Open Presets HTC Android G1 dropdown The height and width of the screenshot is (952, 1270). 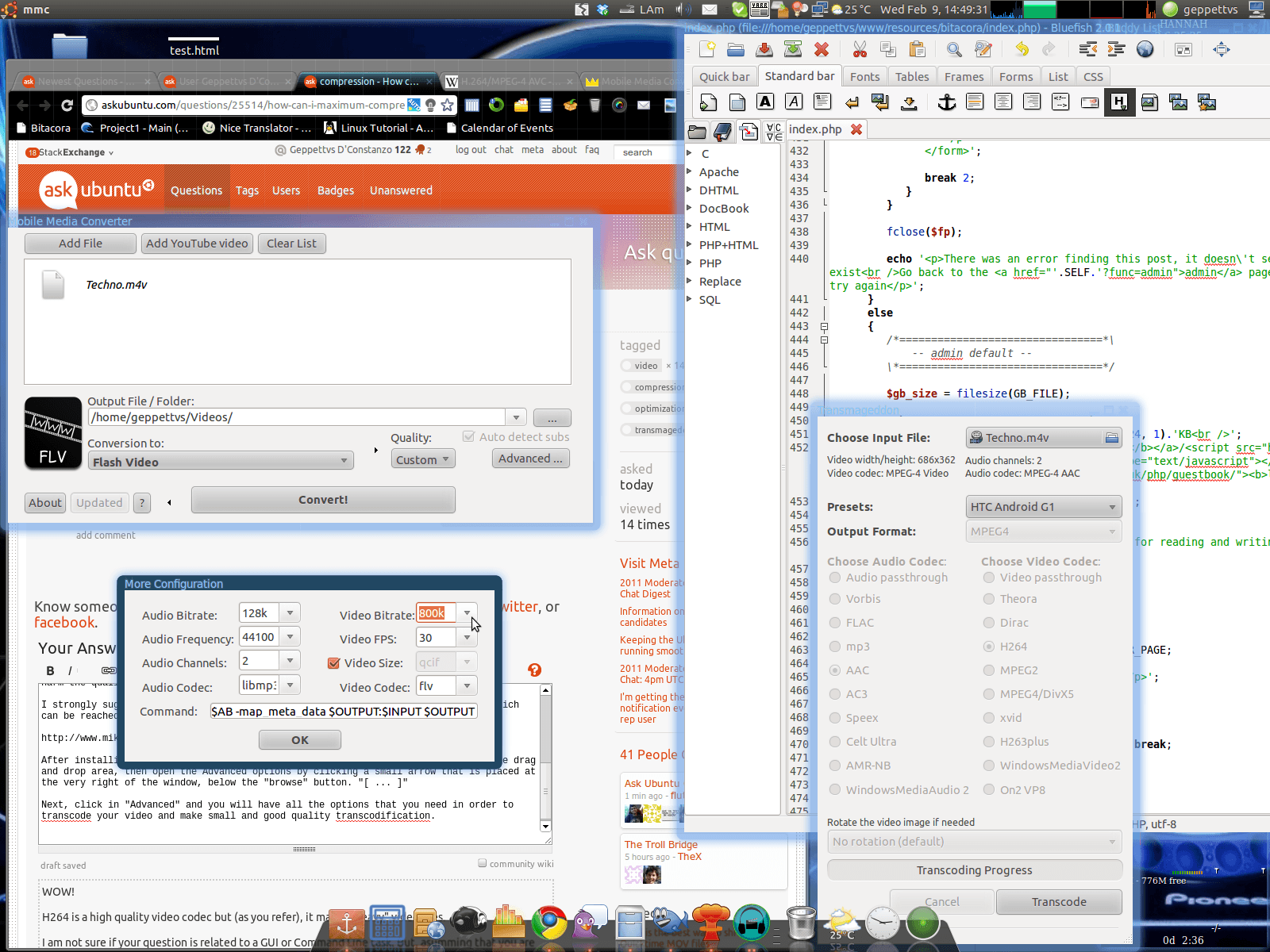point(1044,507)
